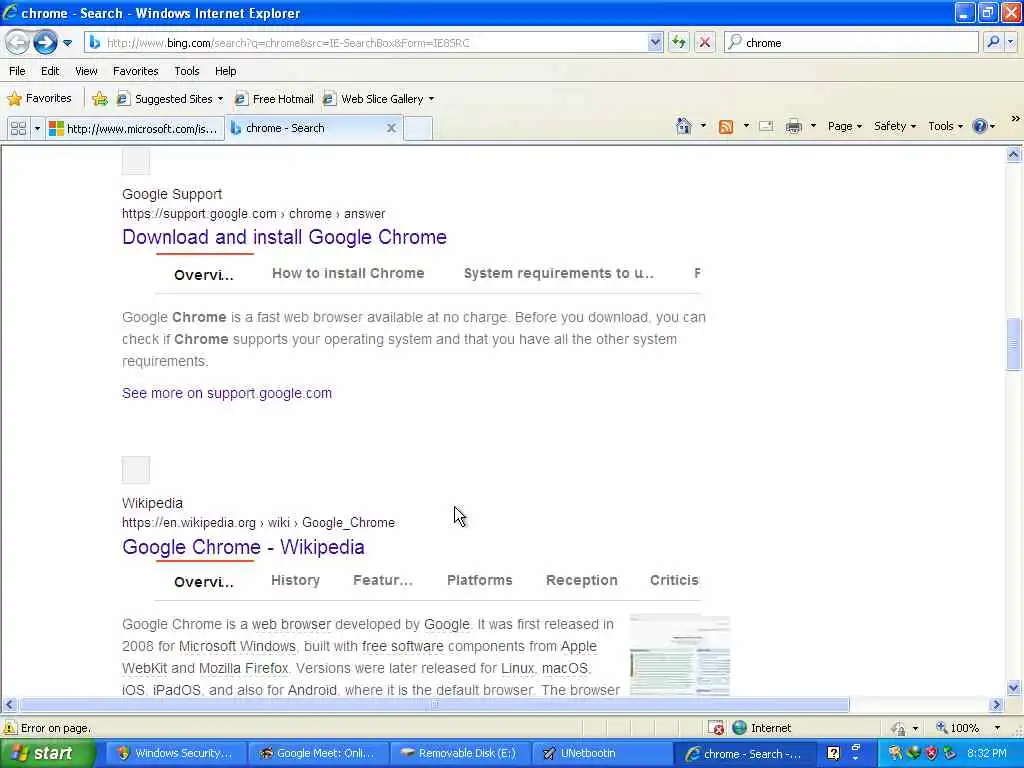Viewport: 1024px width, 768px height.
Task: Switch to UNetbootin taskbar window
Action: pos(602,754)
